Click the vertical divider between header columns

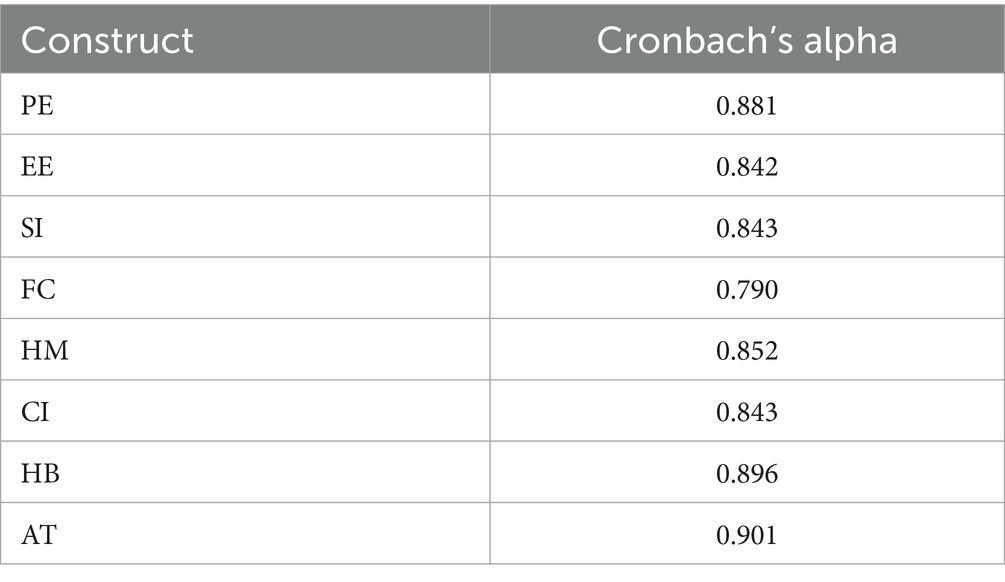click(x=490, y=37)
